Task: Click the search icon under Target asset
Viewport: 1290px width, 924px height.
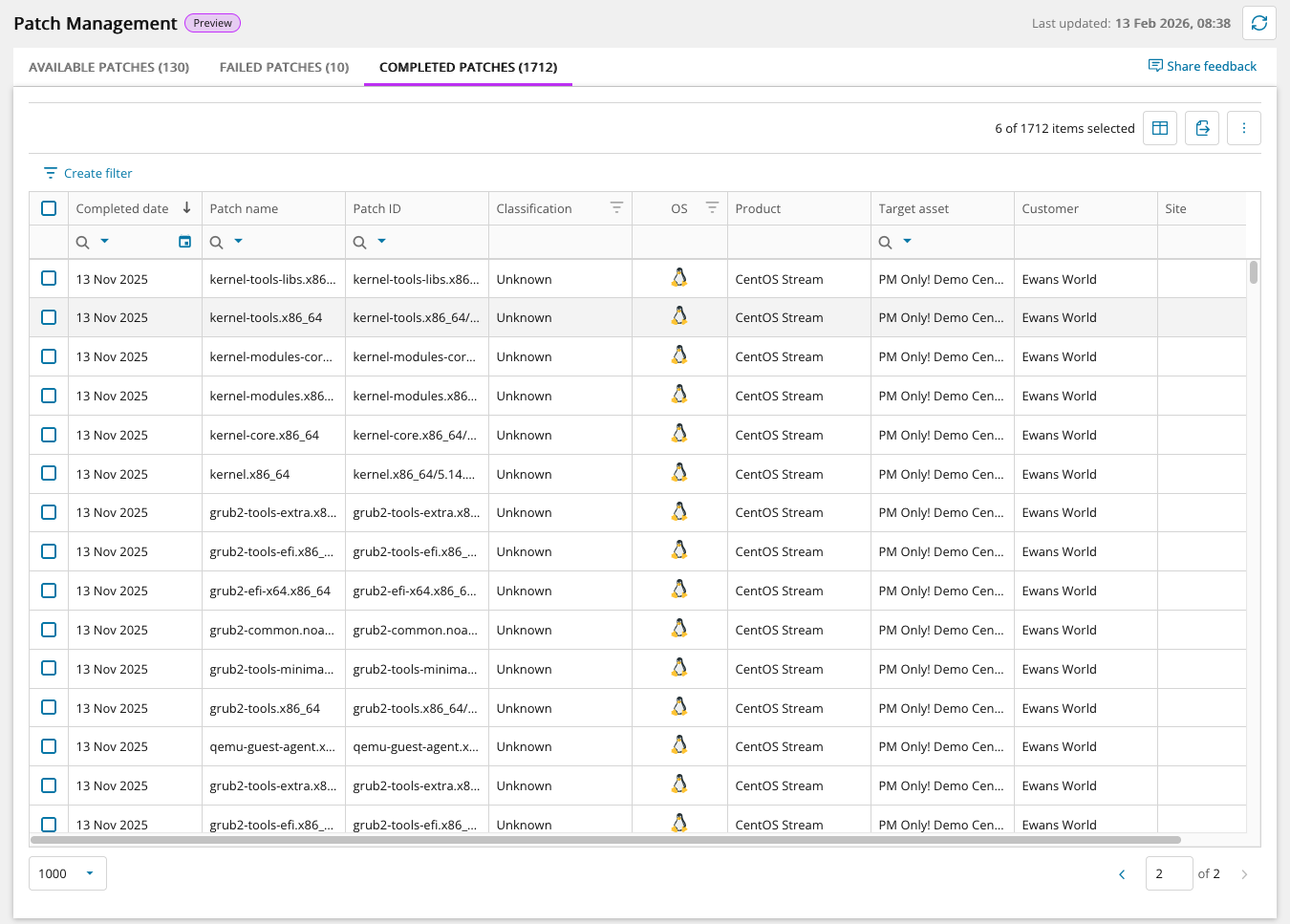Action: click(886, 243)
